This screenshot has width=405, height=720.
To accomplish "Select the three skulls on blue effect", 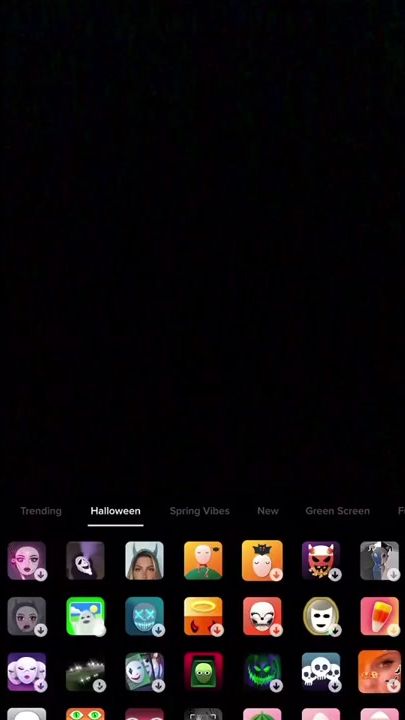I will (x=321, y=672).
